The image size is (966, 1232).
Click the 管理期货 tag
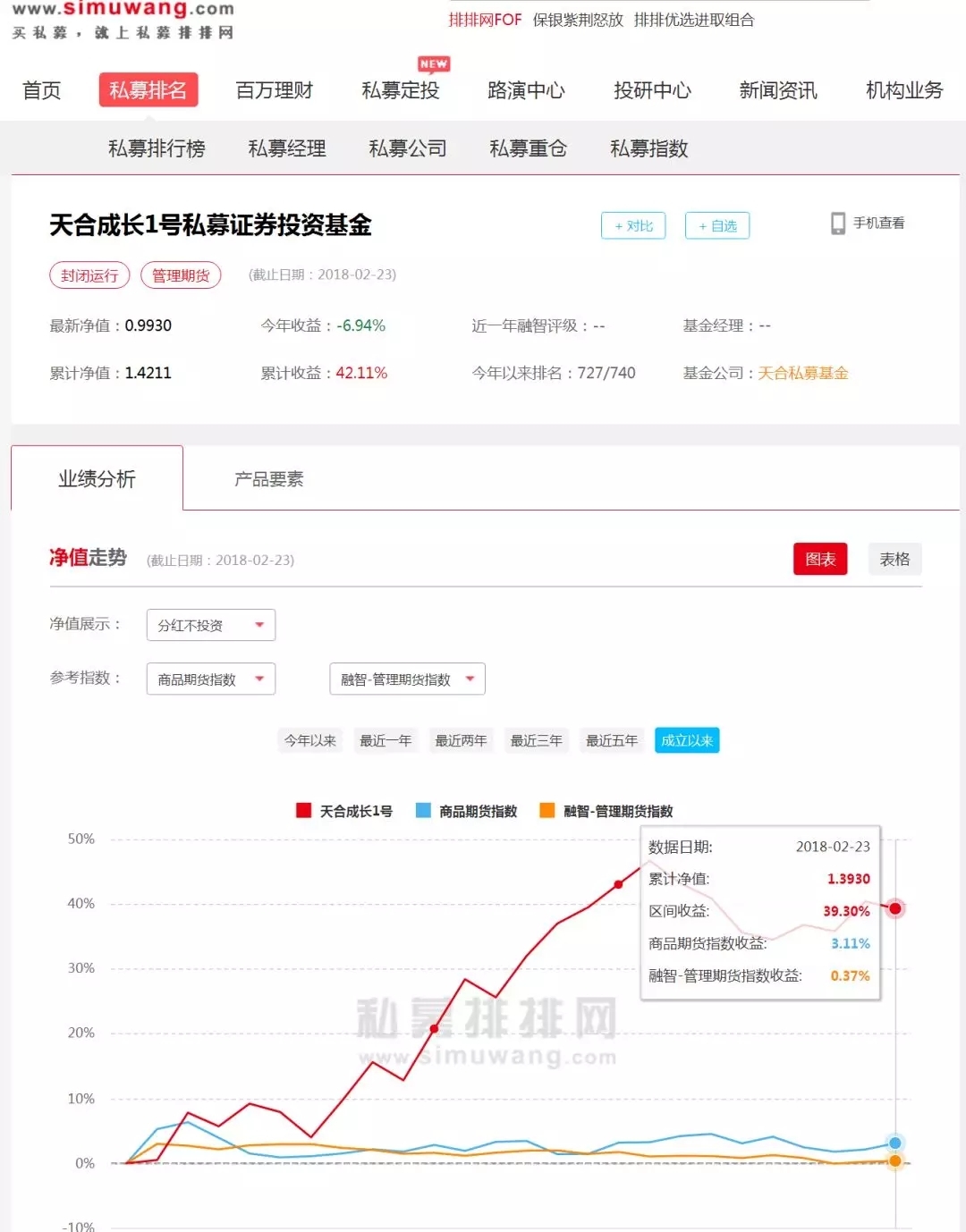coord(181,275)
